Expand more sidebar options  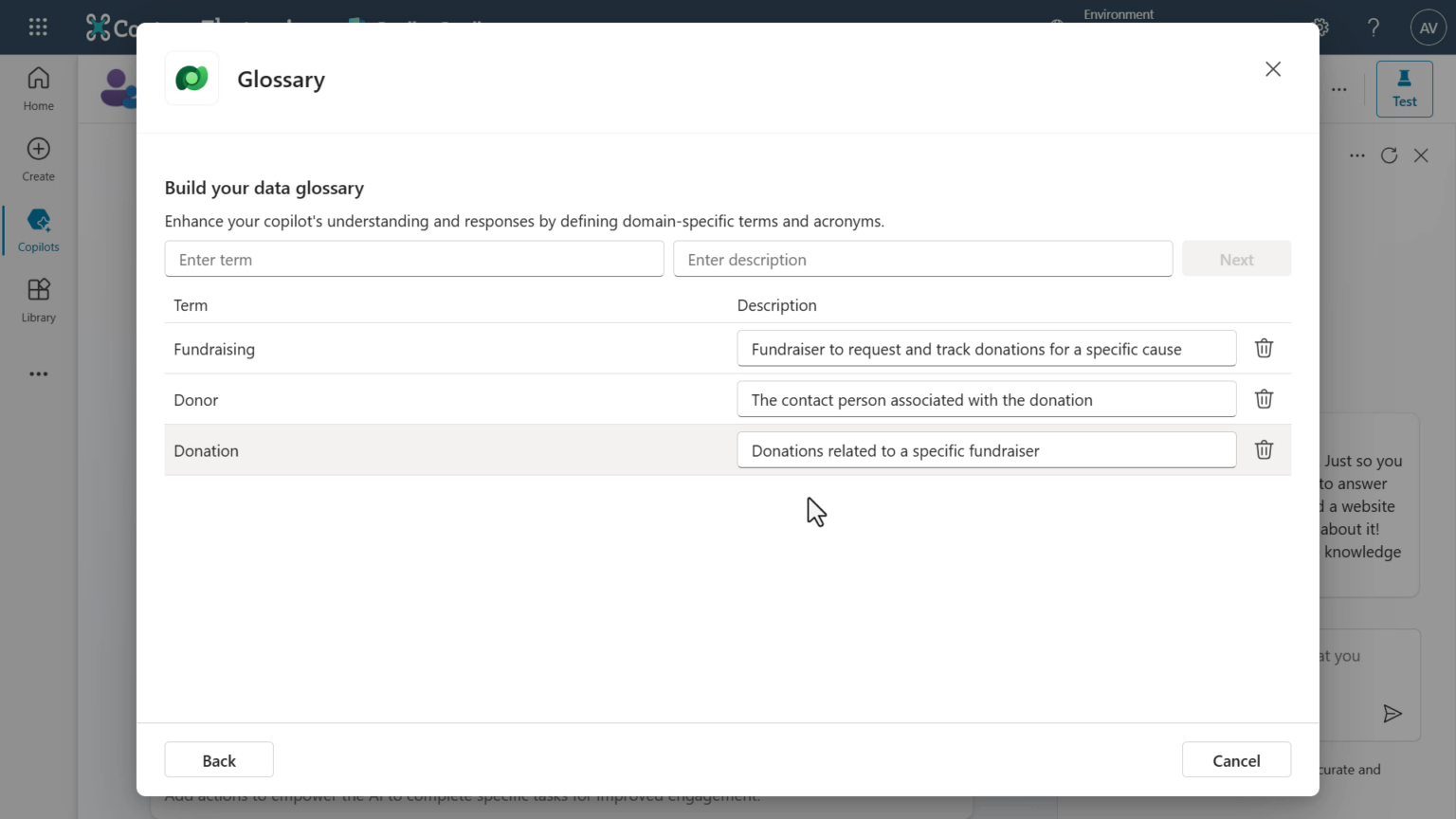(38, 373)
